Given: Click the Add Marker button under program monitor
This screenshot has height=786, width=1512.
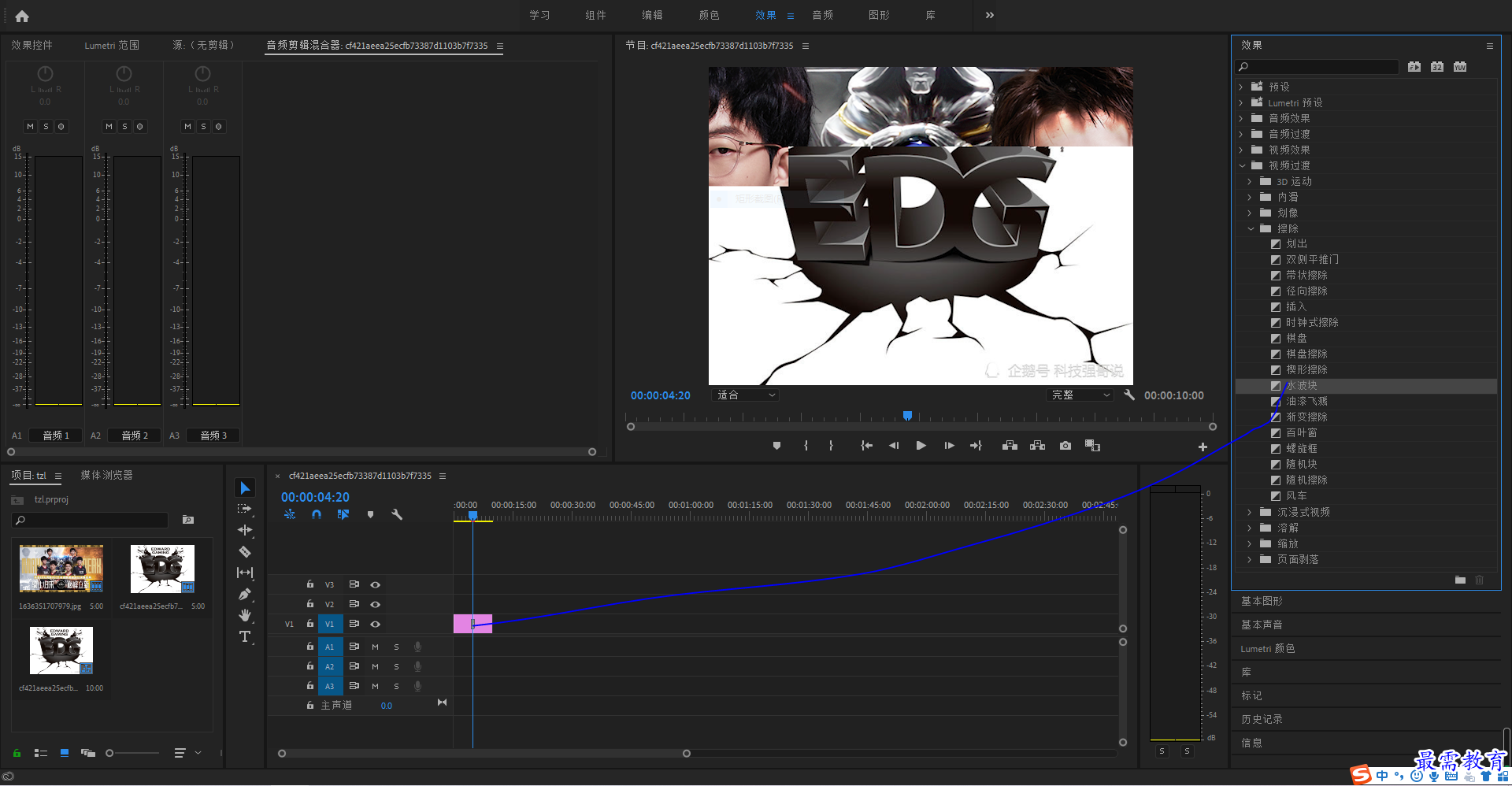Looking at the screenshot, I should coord(776,446).
